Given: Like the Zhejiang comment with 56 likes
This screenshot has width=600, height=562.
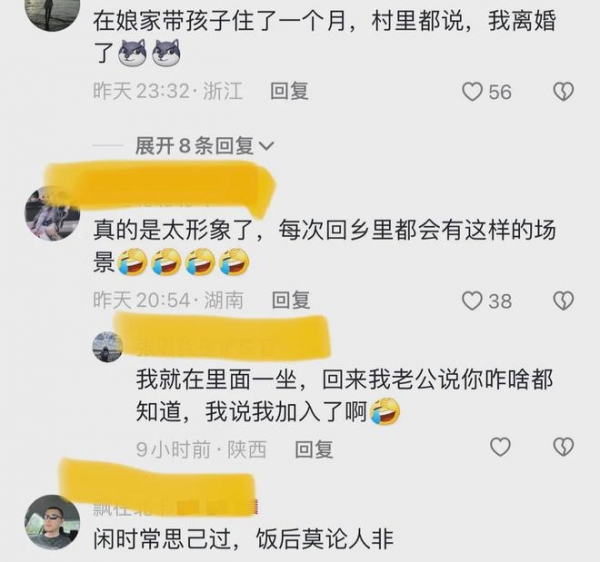Looking at the screenshot, I should coord(472,92).
